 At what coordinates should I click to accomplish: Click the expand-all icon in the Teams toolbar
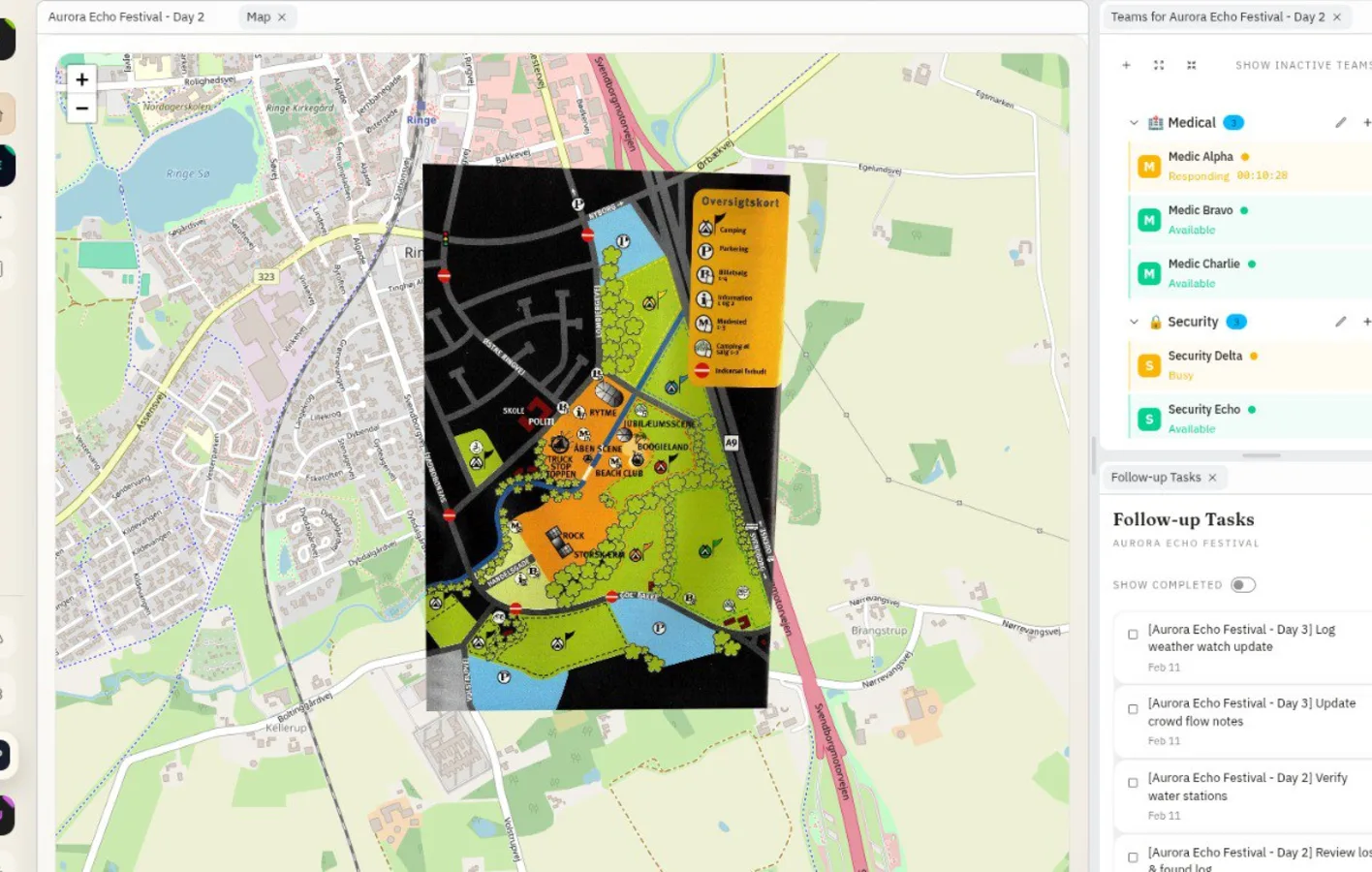tap(1159, 65)
